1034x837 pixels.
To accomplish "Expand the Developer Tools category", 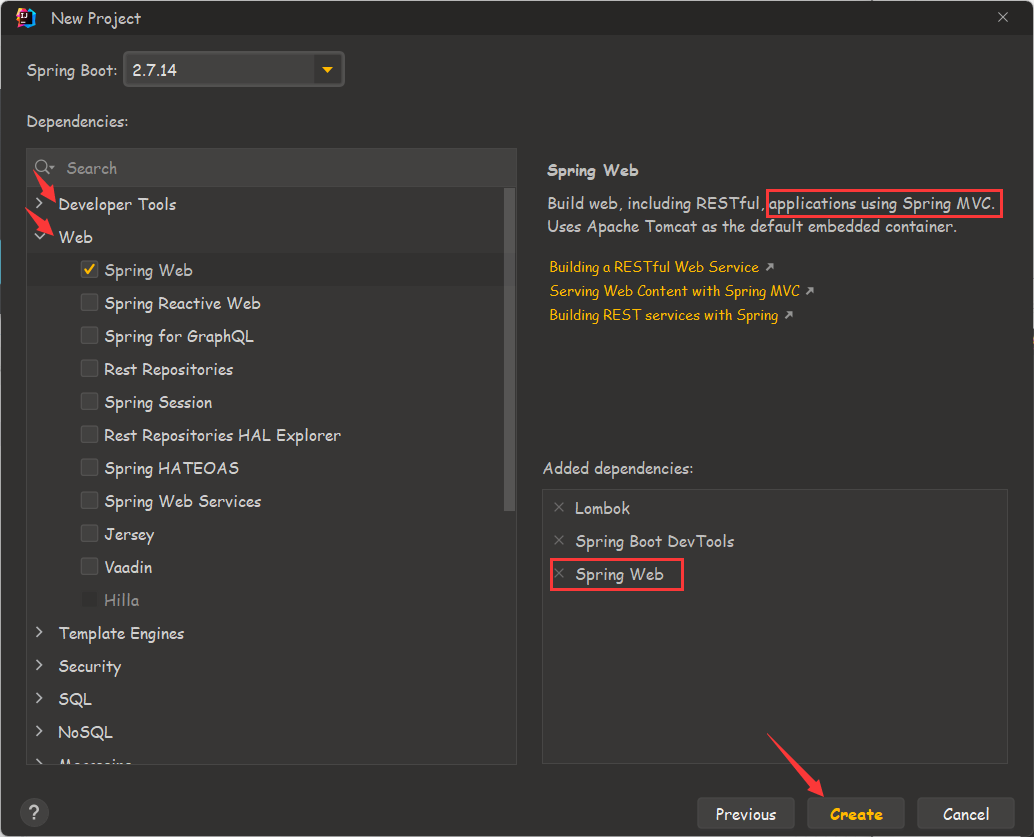I will pos(40,204).
